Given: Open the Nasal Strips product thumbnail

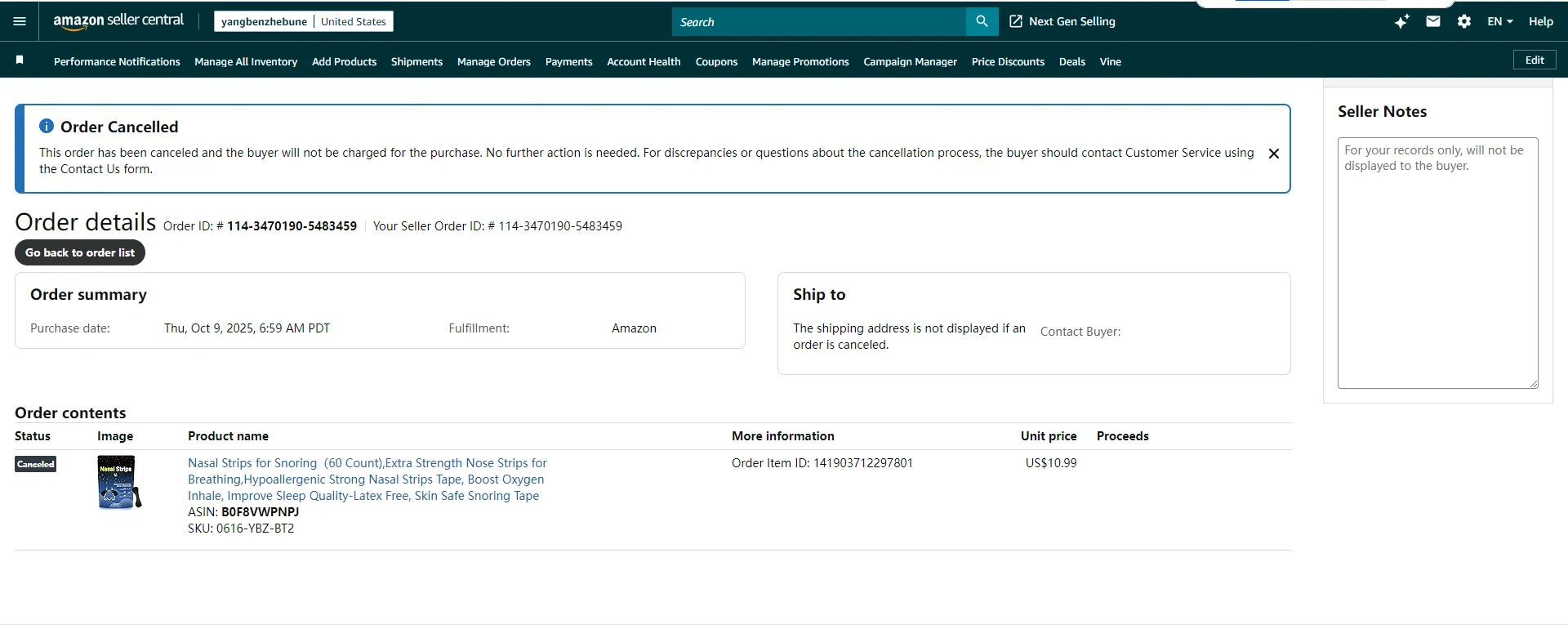Looking at the screenshot, I should (118, 482).
